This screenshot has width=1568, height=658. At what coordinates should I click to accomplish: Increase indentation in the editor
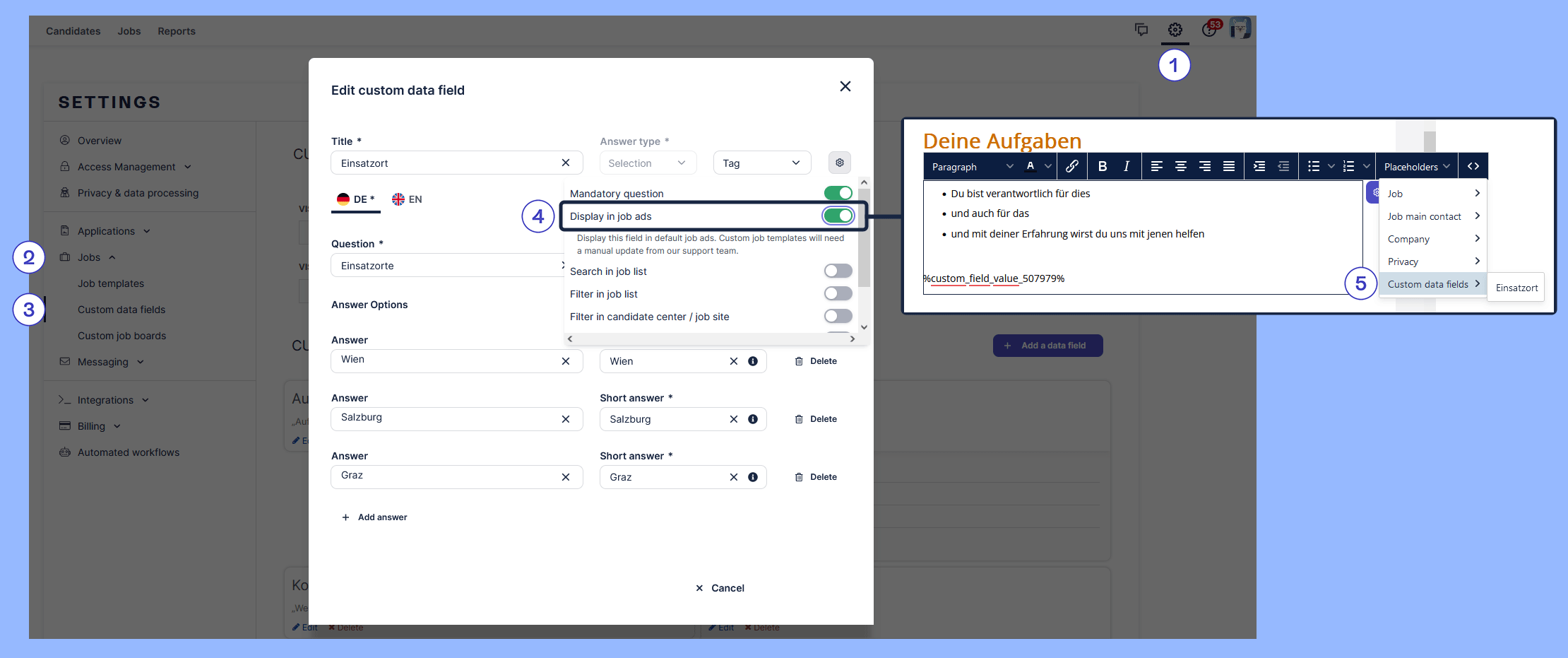[1259, 165]
